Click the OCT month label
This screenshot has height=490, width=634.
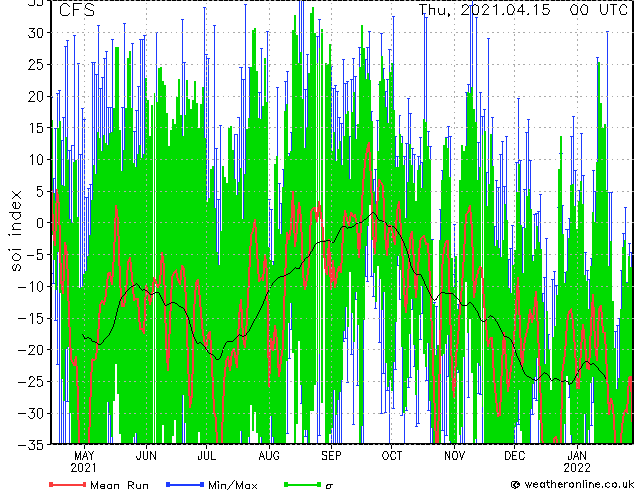coord(392,456)
